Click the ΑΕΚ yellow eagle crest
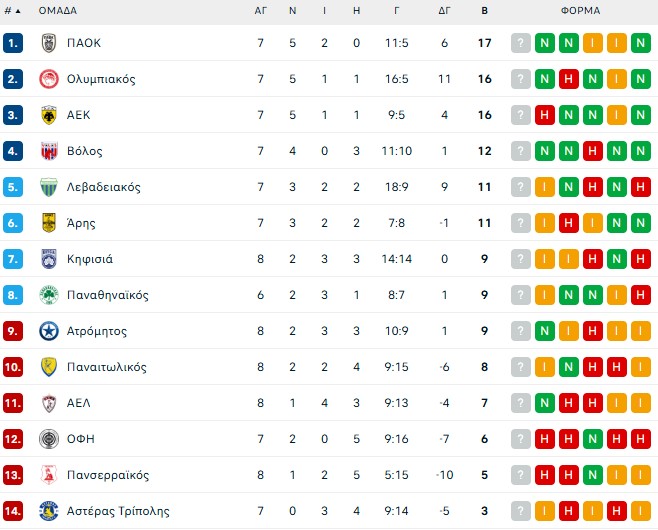The height and width of the screenshot is (530, 658). point(48,115)
